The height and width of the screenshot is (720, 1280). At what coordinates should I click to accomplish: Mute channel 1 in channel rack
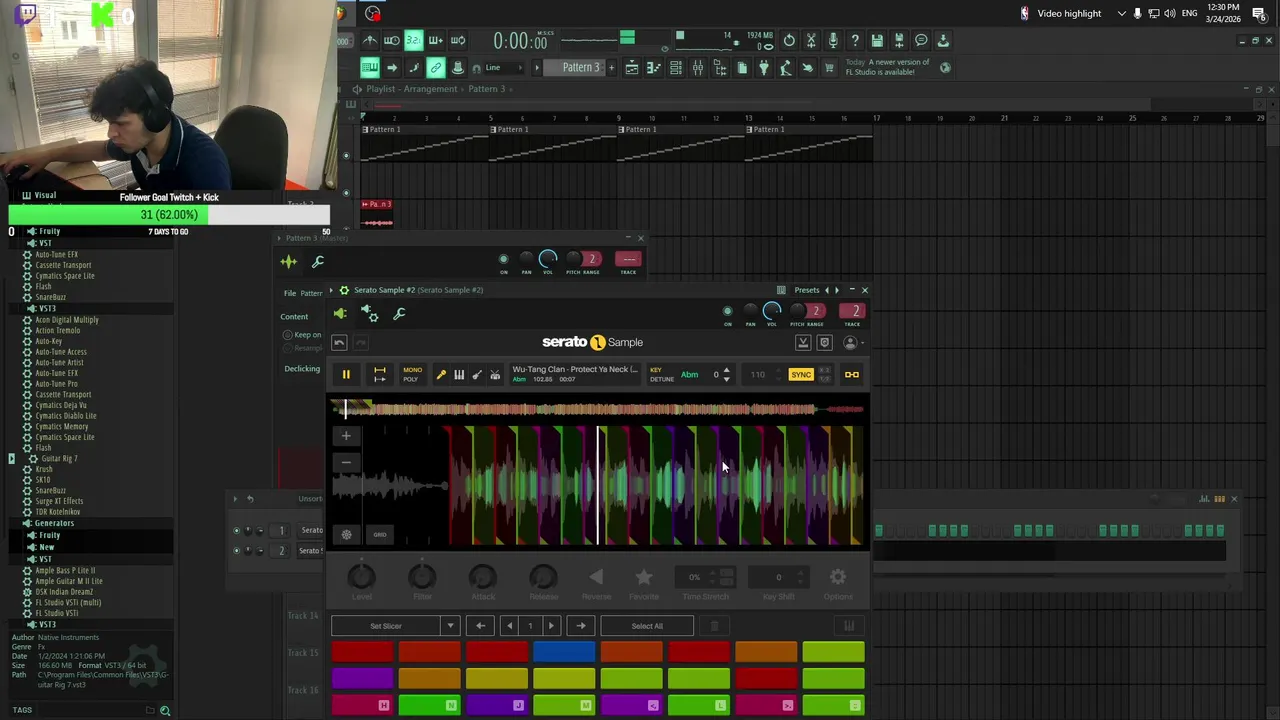[236, 531]
